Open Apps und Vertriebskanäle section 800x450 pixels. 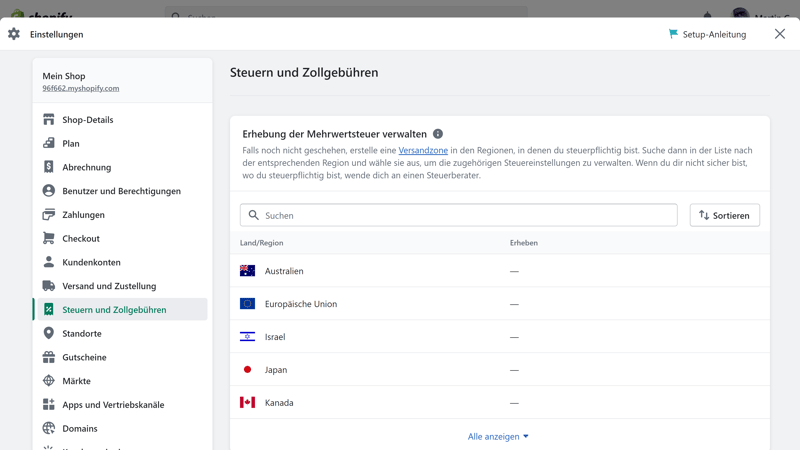click(x=113, y=405)
